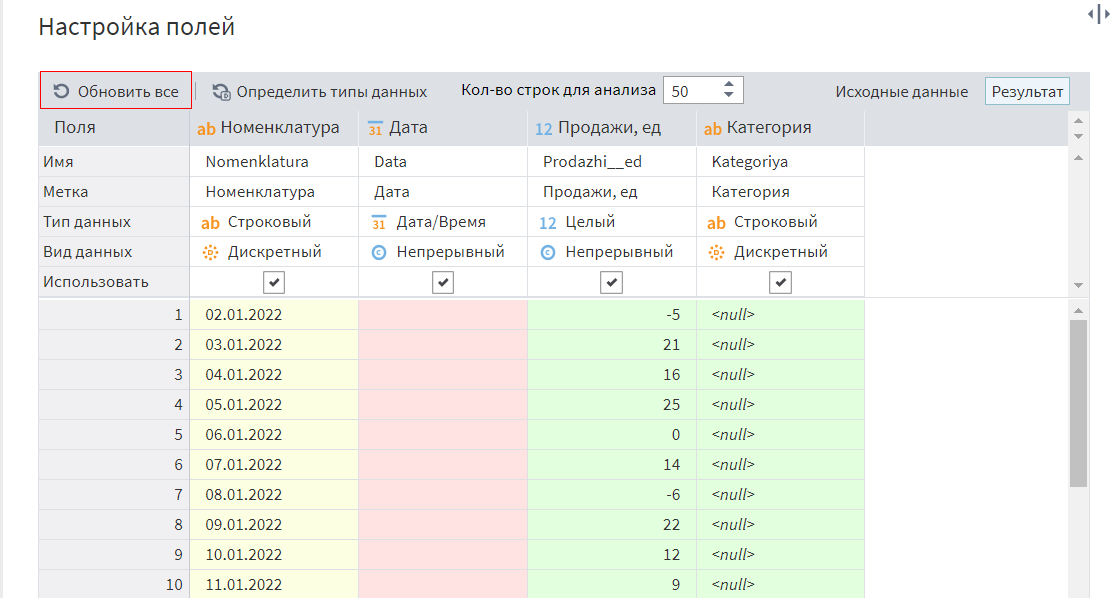Image resolution: width=1115 pixels, height=598 pixels.
Task: Click the refresh icon on Обновить все
Action: (61, 89)
